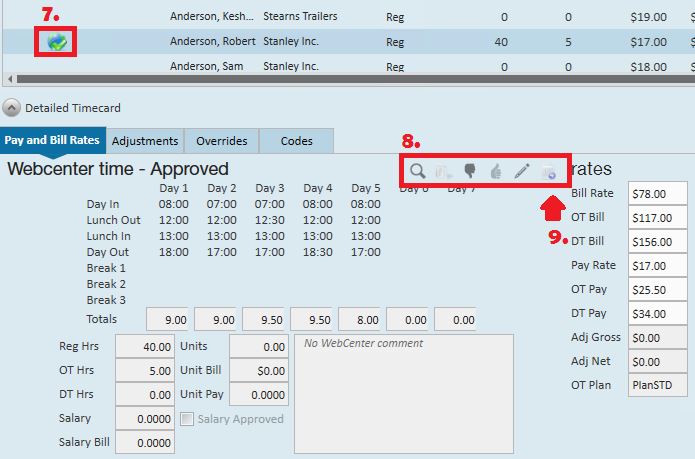Click the Webcenter time - Approved heading
Viewport: 695px width, 459px height.
(x=118, y=169)
